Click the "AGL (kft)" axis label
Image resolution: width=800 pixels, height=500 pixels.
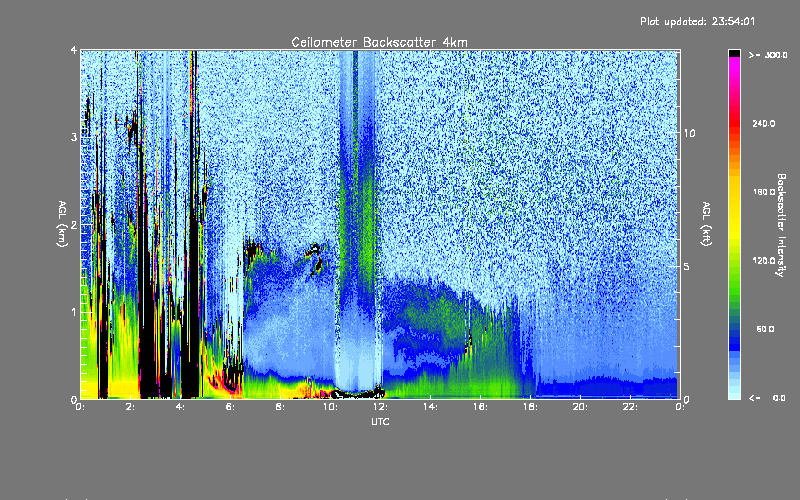click(x=707, y=224)
